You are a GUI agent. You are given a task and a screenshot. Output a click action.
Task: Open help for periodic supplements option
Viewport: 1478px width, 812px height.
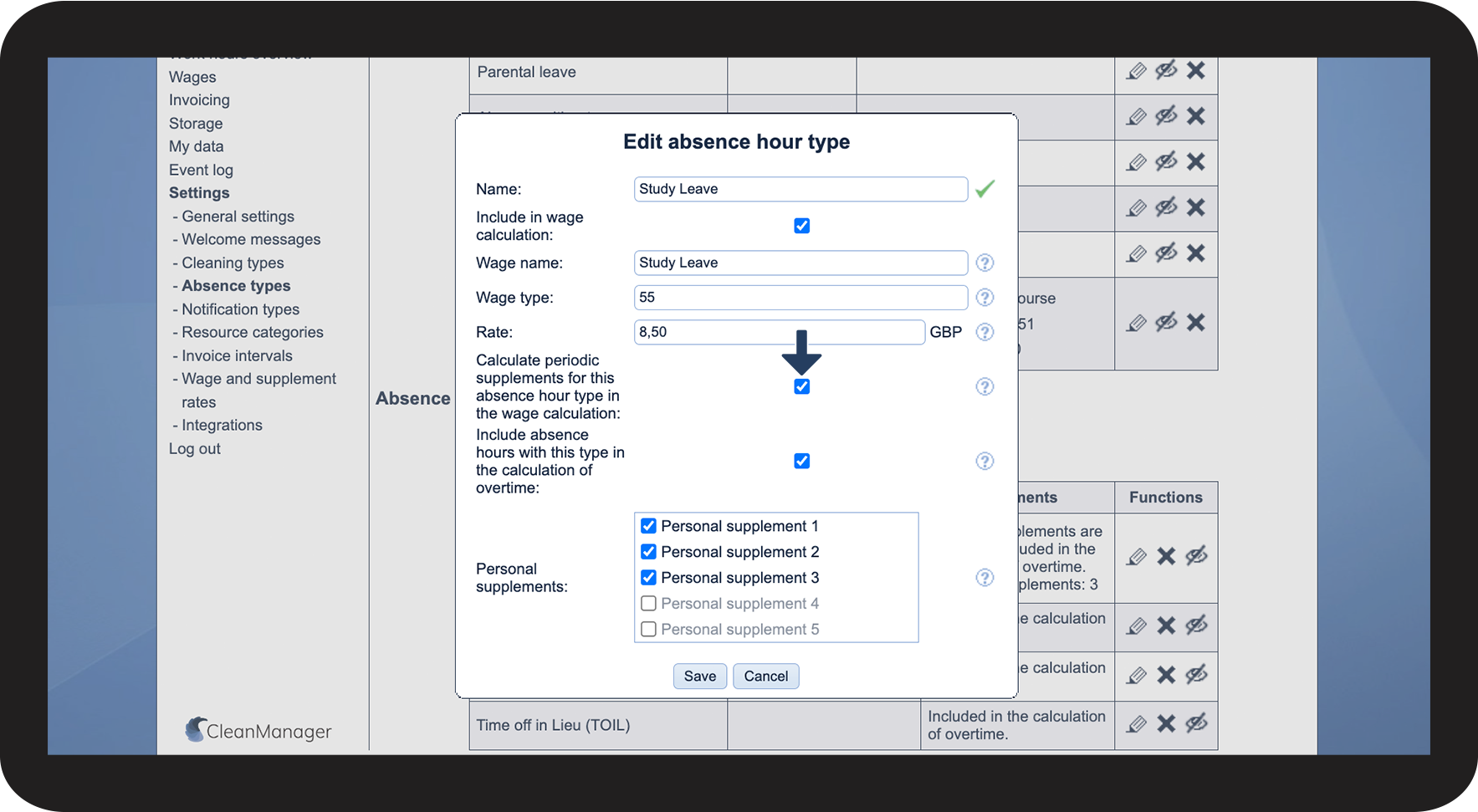coord(985,386)
